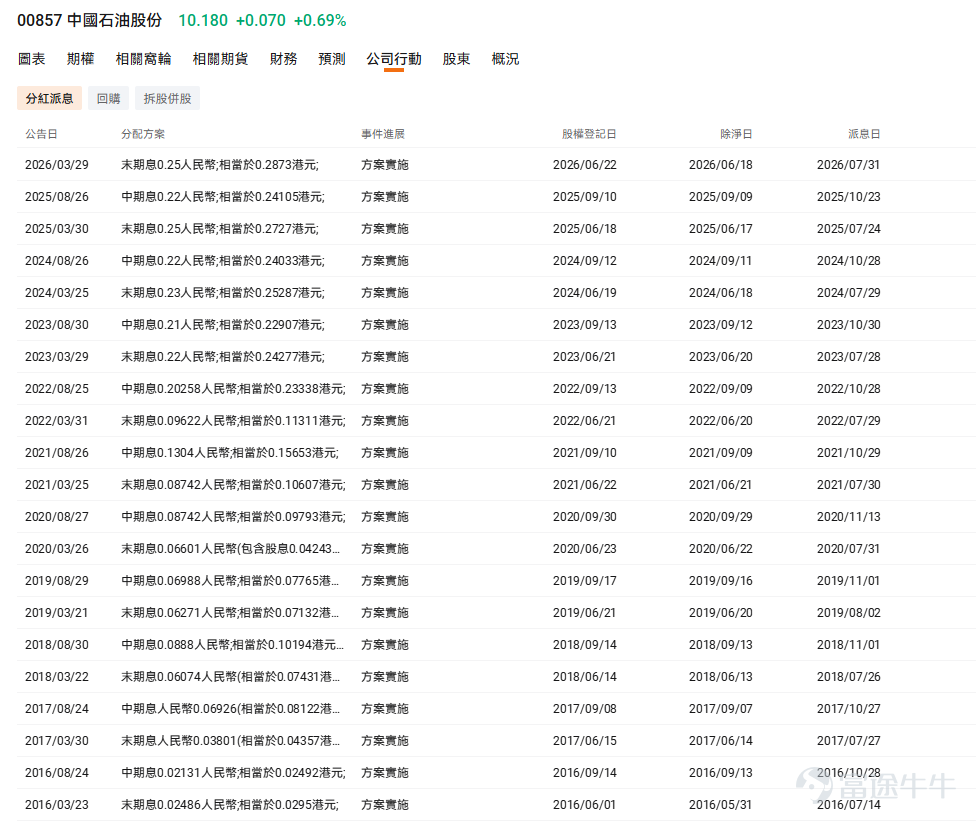Go to the 財務 tab

pos(283,59)
